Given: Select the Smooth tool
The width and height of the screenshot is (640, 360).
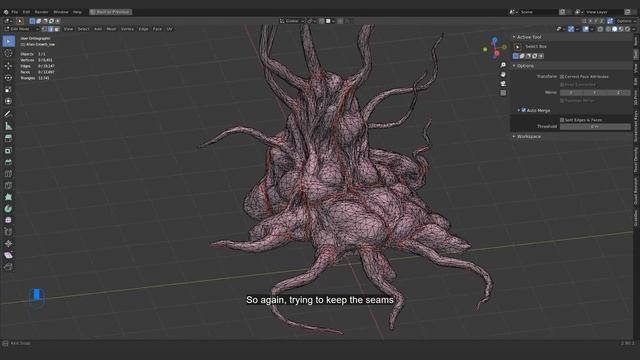Looking at the screenshot, I should 9,220.
